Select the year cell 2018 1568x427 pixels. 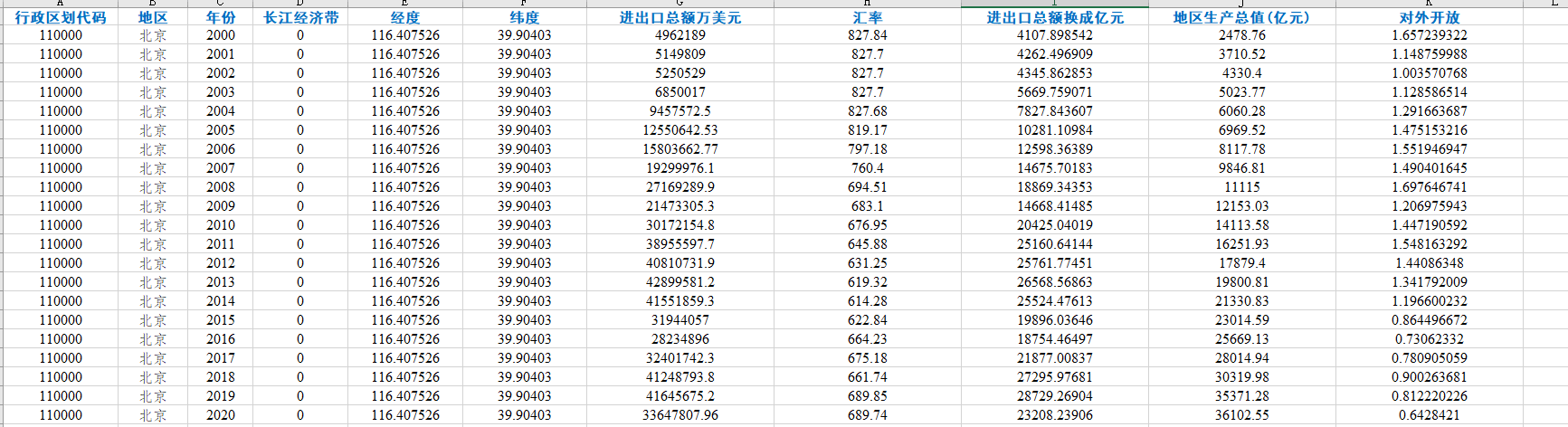point(221,377)
